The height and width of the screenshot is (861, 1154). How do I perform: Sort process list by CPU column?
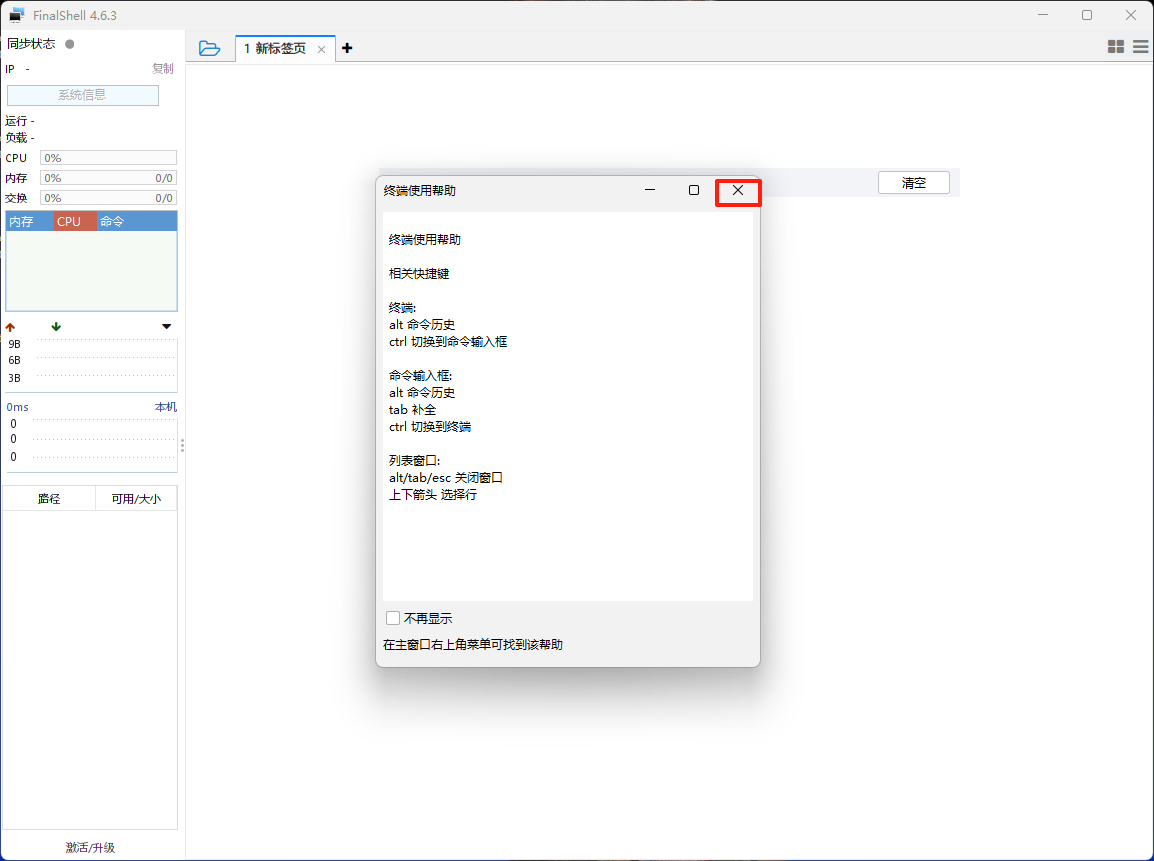pos(74,222)
